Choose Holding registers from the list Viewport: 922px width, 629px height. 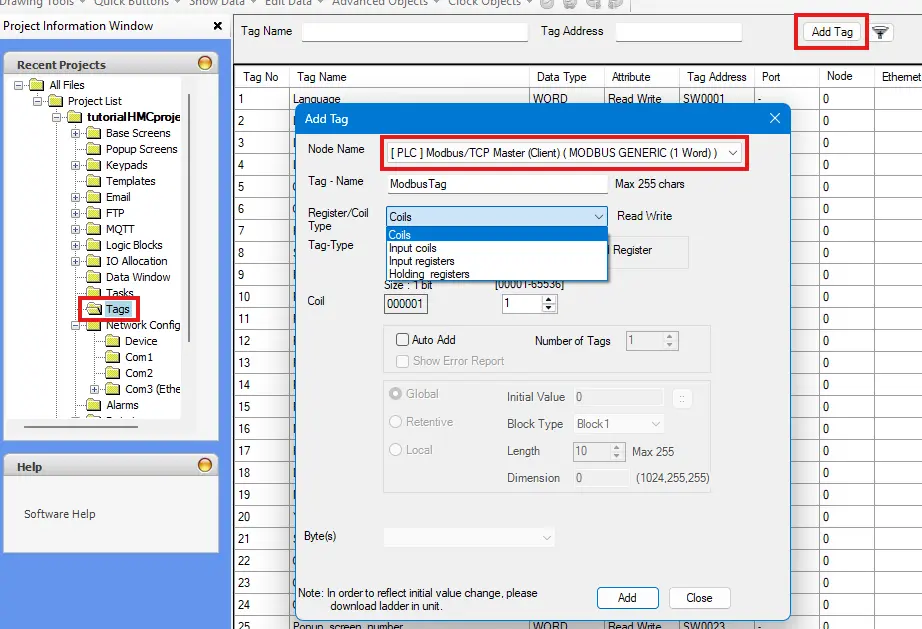[x=429, y=274]
